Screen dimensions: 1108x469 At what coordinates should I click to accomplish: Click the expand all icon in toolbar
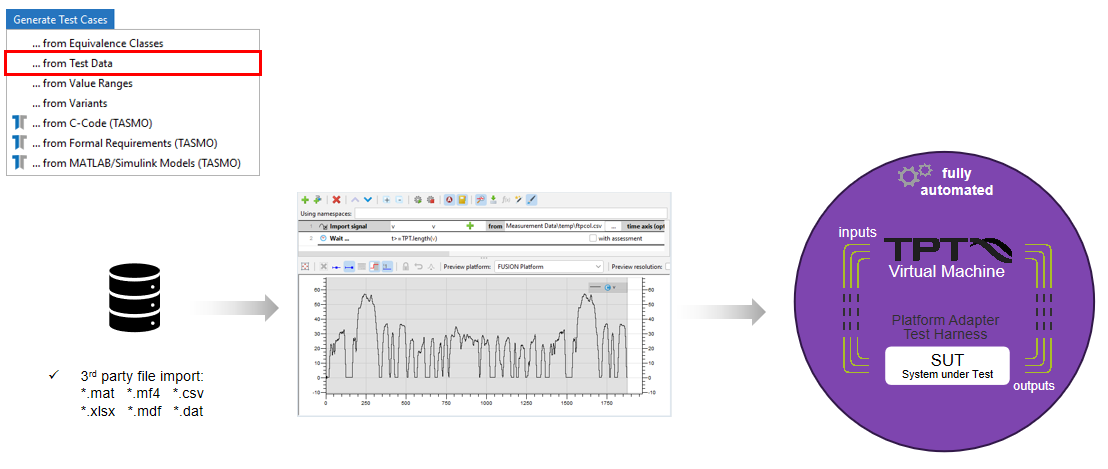point(387,200)
